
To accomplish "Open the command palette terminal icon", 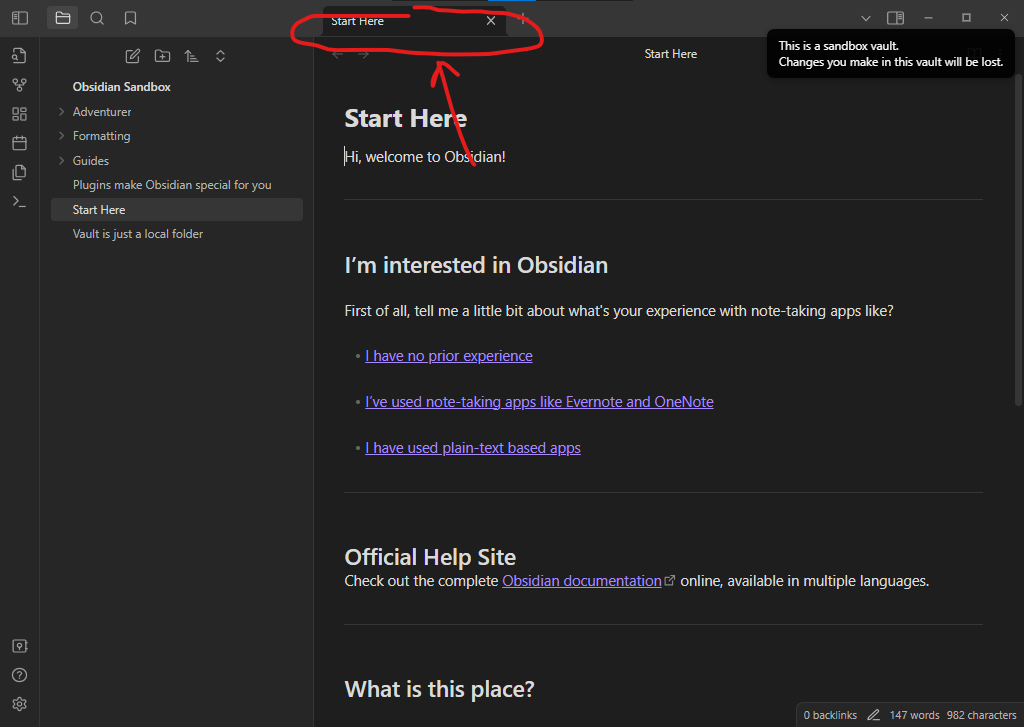I will click(x=19, y=201).
